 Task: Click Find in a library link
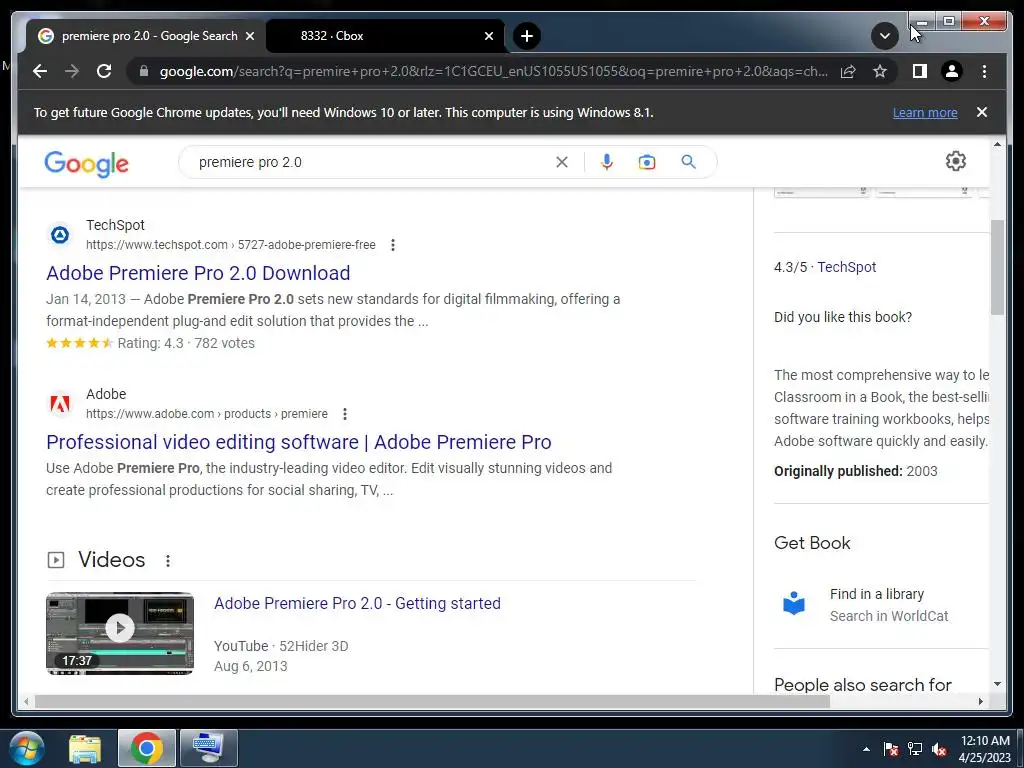coord(876,594)
